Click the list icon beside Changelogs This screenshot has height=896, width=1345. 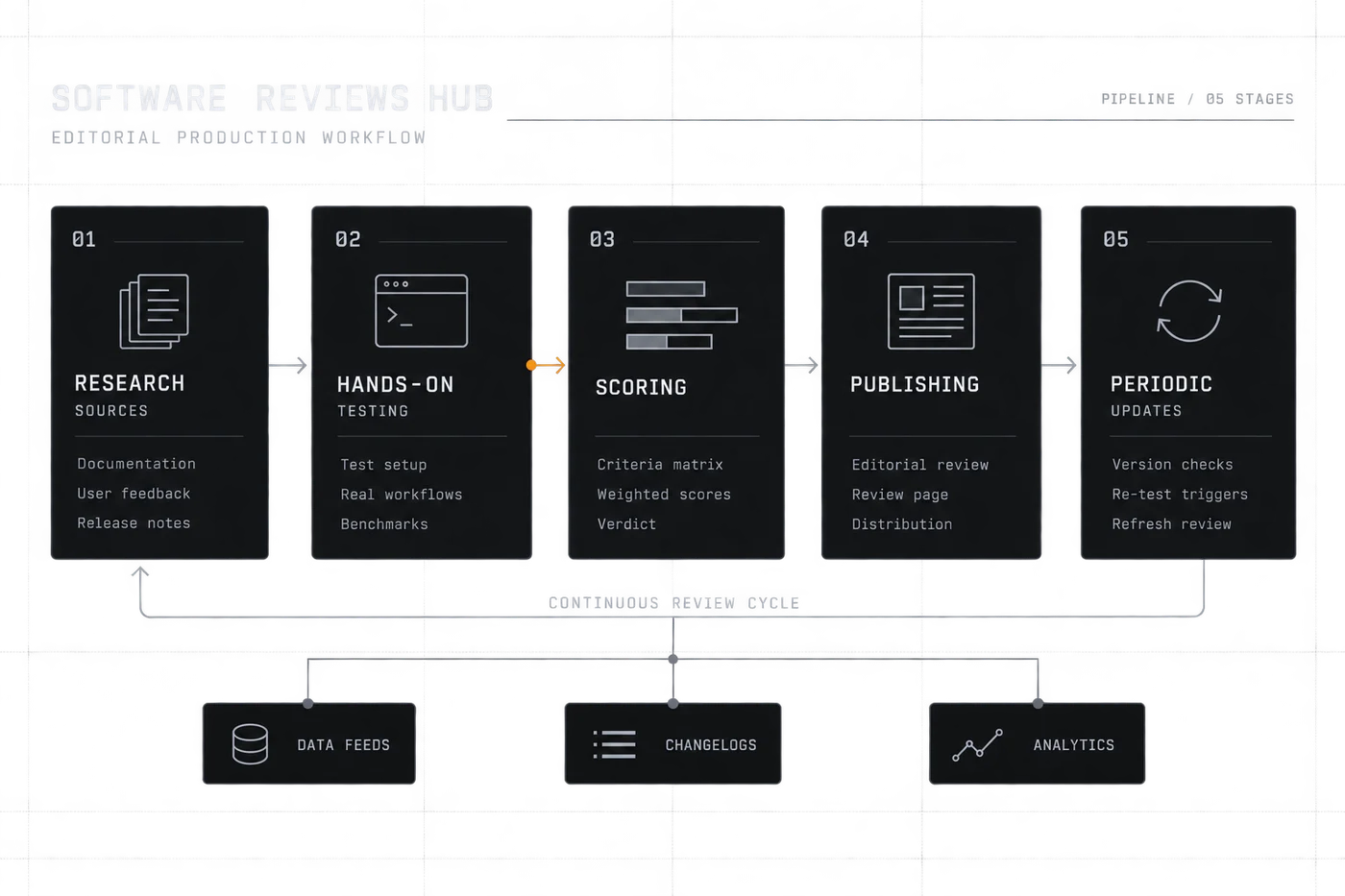(615, 744)
